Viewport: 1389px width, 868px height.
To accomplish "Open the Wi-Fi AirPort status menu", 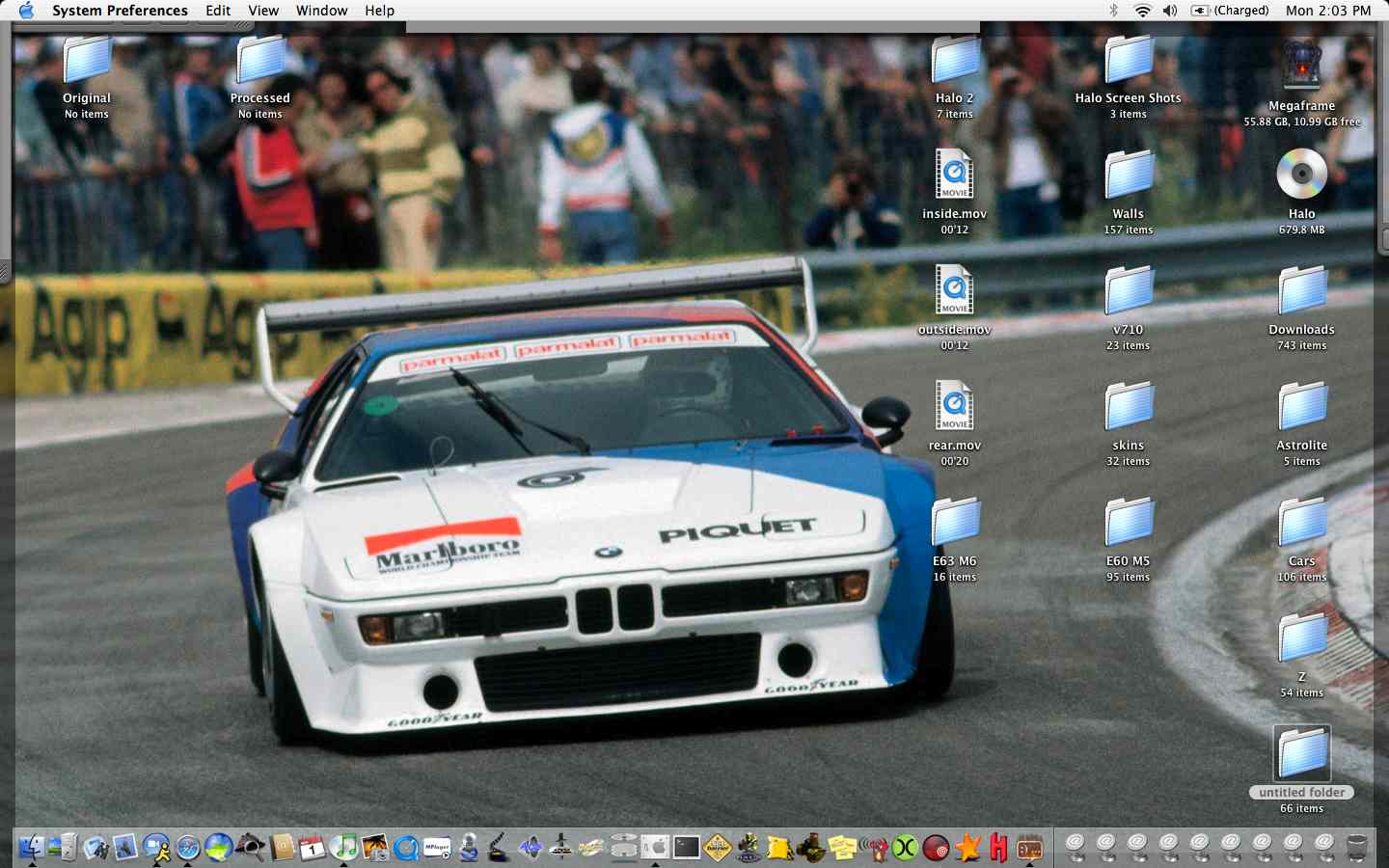I will coord(1142,11).
